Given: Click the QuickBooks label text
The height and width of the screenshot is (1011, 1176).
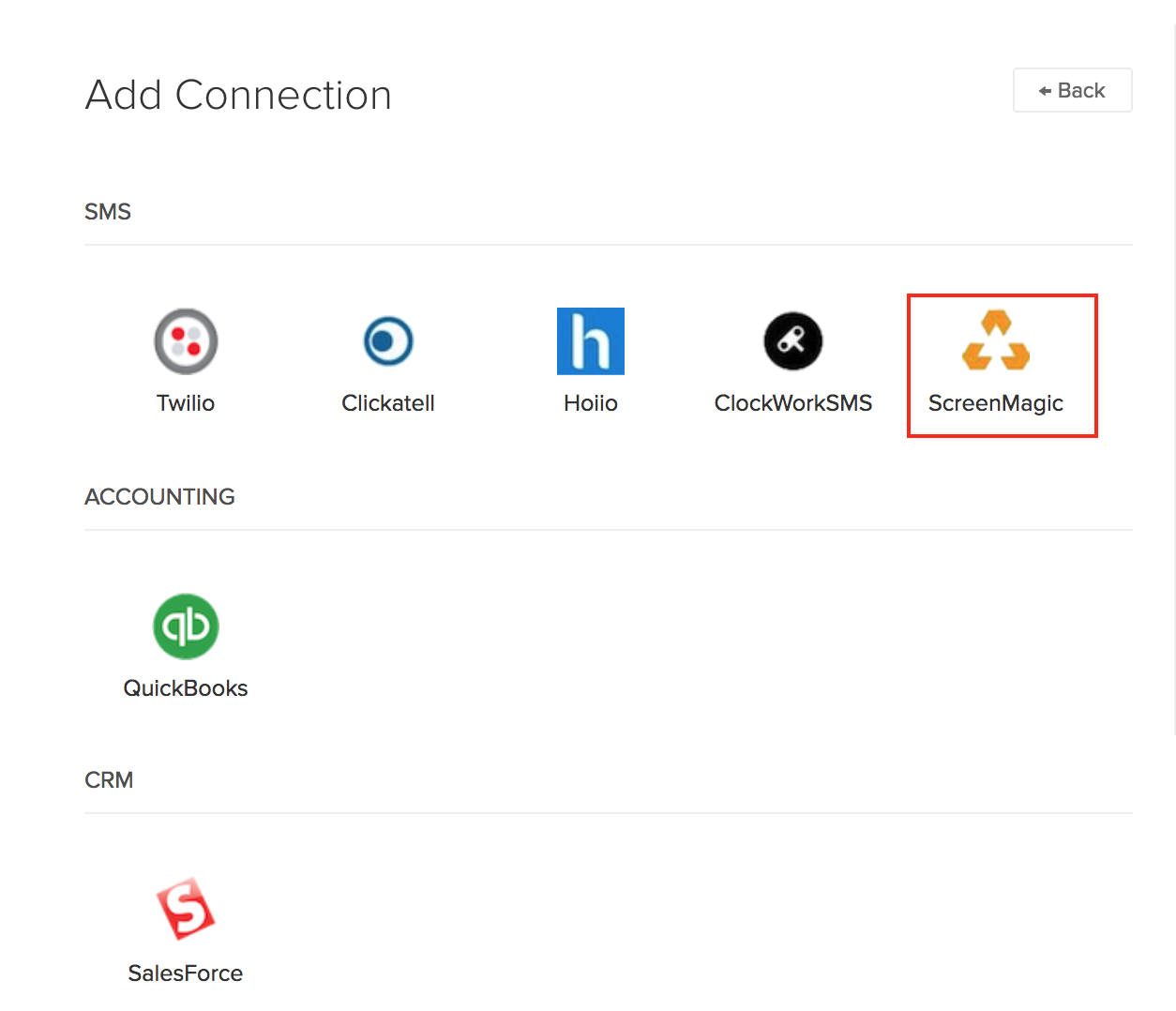Looking at the screenshot, I should 186,687.
